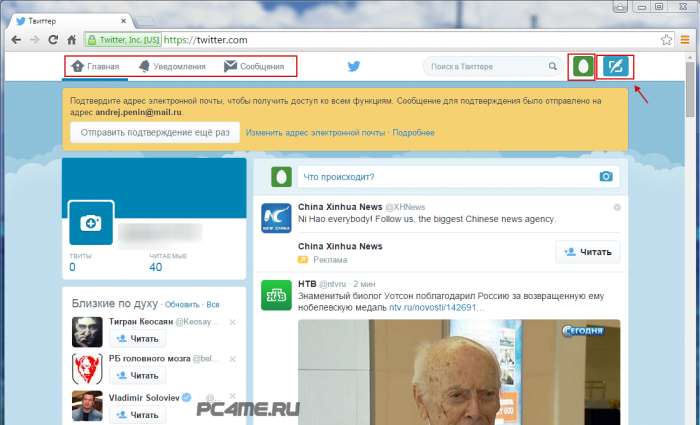Upload profile photo via camera placeholder
Image resolution: width=700 pixels, height=425 pixels.
pos(91,223)
